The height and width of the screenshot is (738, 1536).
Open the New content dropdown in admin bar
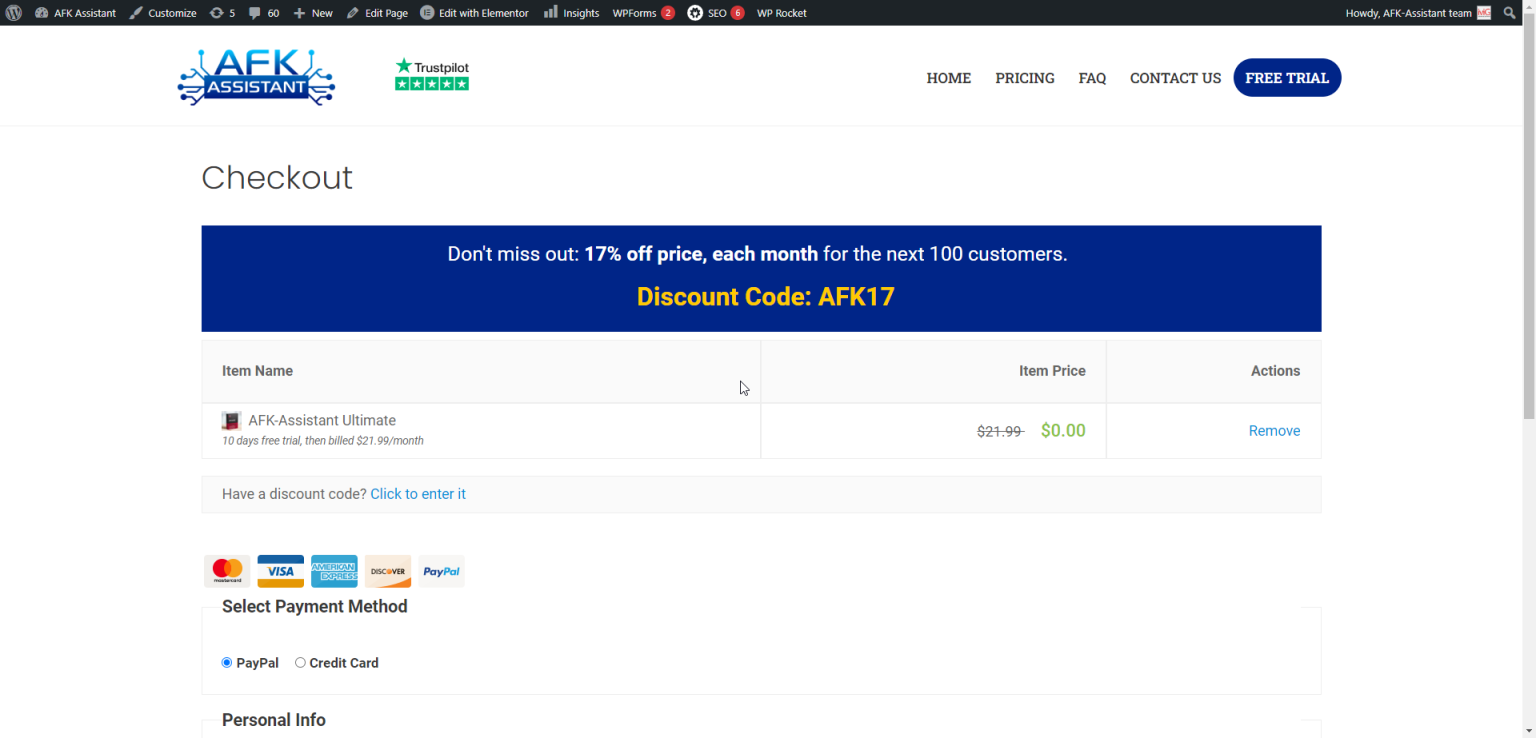pyautogui.click(x=313, y=13)
